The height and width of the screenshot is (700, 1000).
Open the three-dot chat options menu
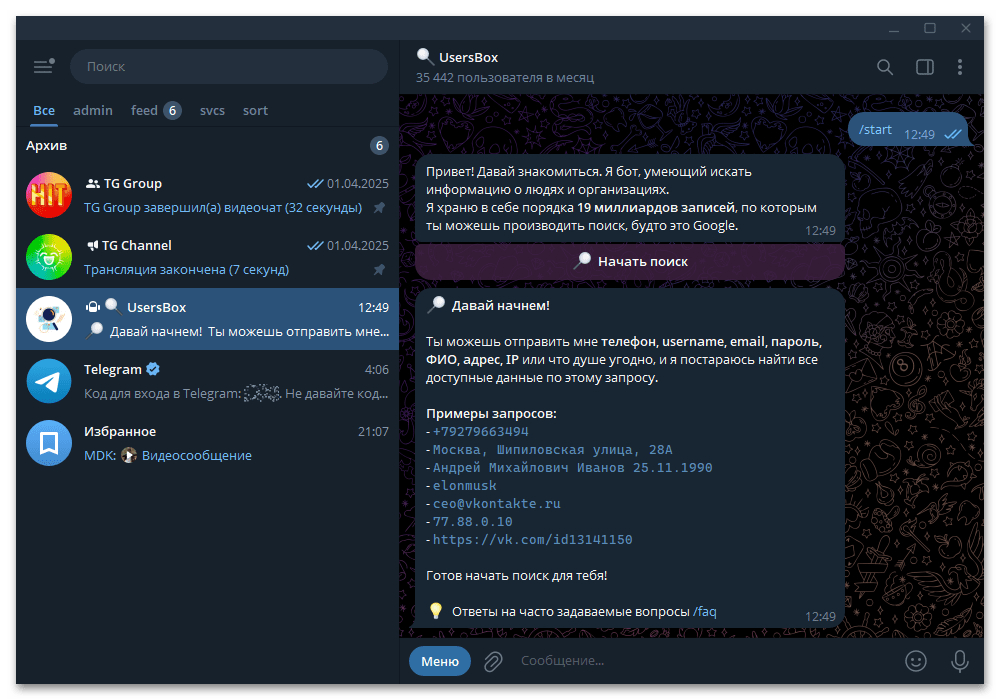[960, 67]
